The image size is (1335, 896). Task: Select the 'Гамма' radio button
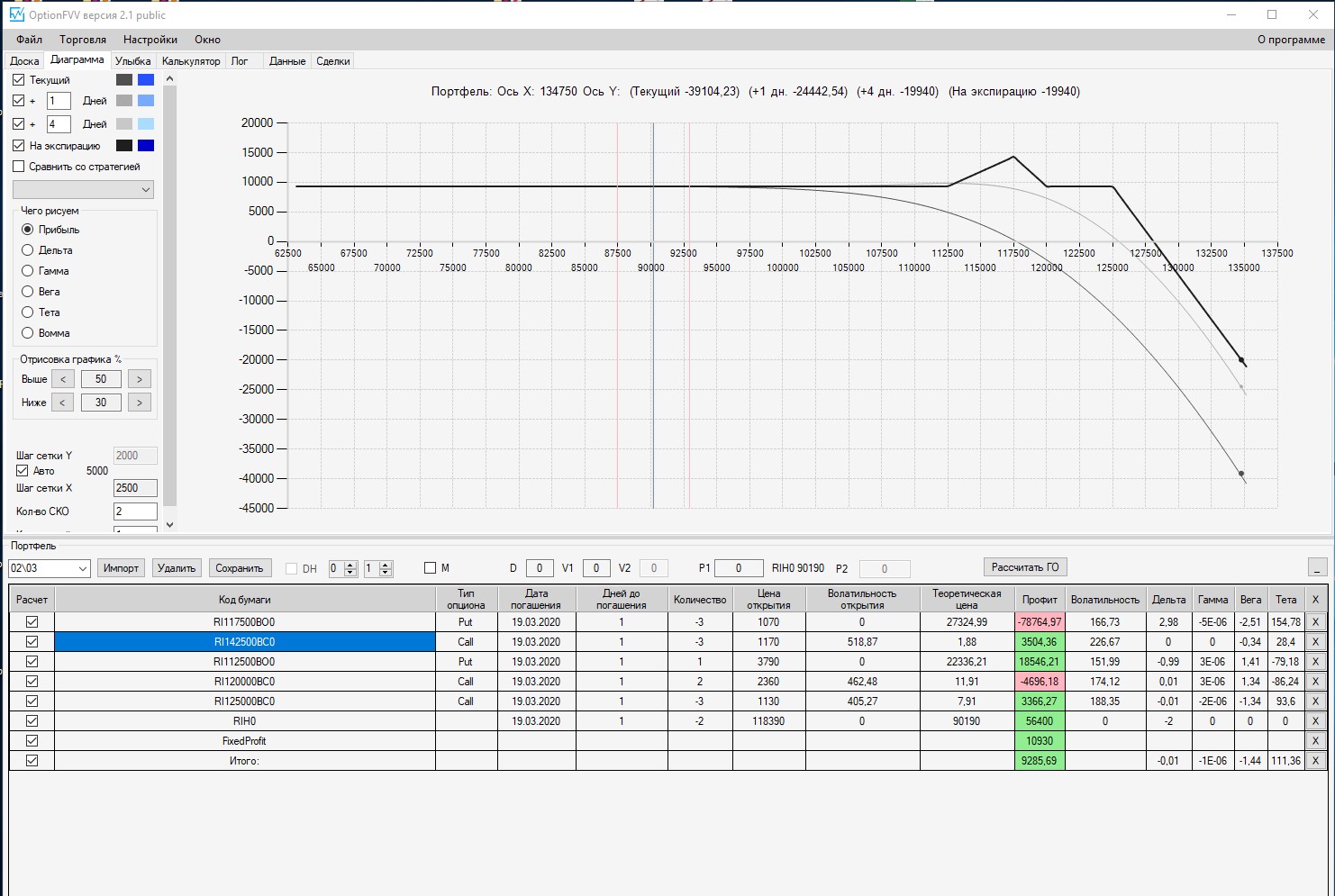28,271
